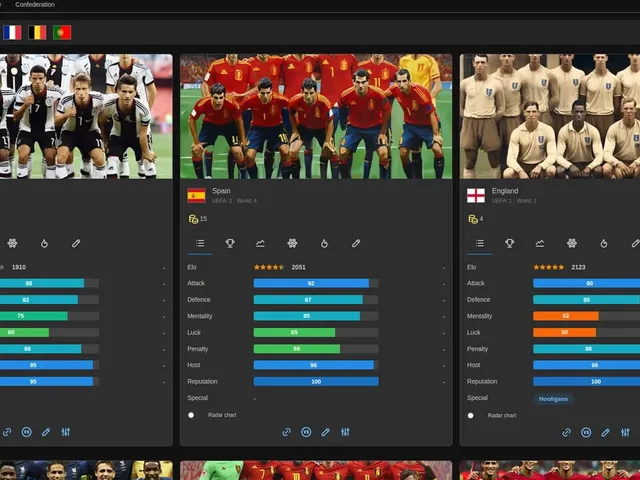Click England card versus icon

click(586, 432)
